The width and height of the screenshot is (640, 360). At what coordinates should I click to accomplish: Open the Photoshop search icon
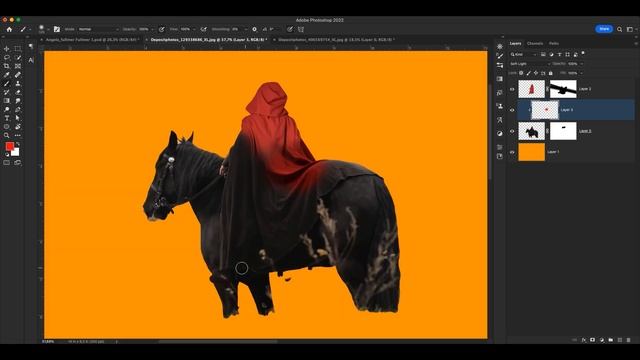pyautogui.click(x=620, y=29)
